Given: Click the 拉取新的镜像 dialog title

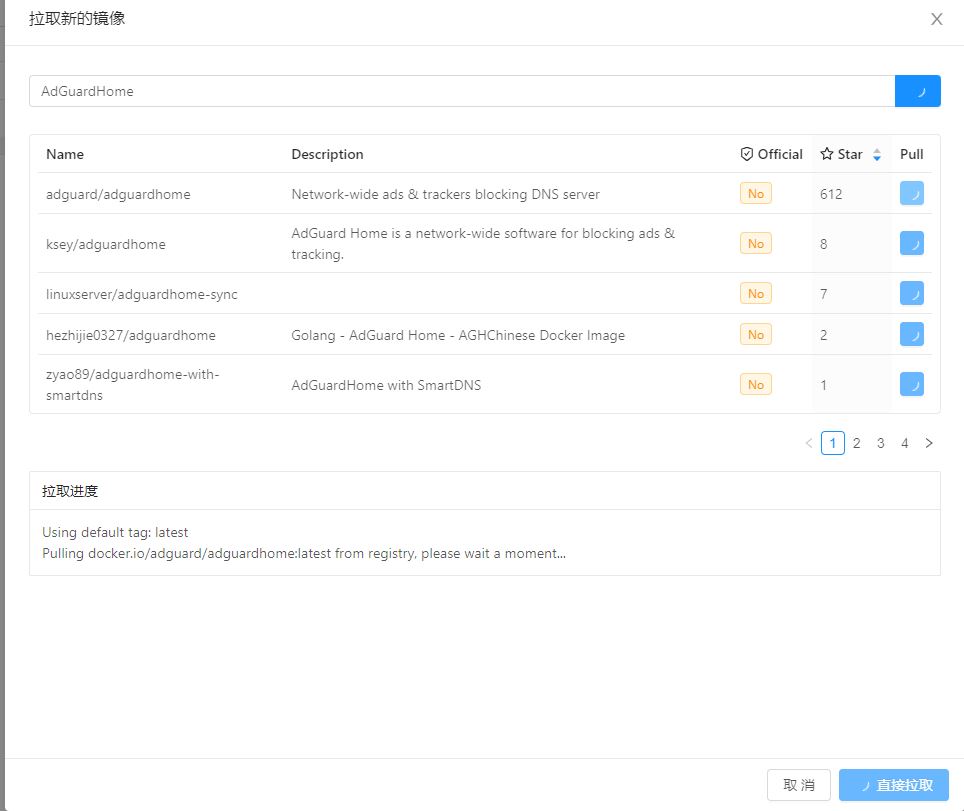Looking at the screenshot, I should [x=77, y=18].
